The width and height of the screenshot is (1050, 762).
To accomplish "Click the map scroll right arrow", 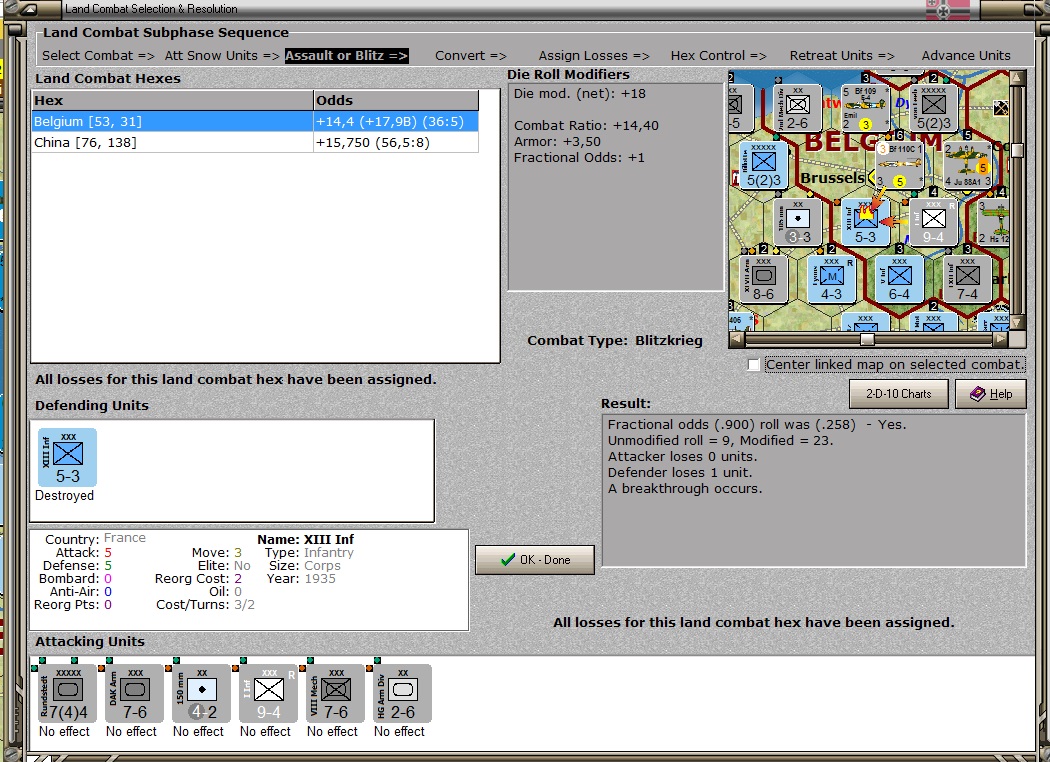I will pos(1001,339).
